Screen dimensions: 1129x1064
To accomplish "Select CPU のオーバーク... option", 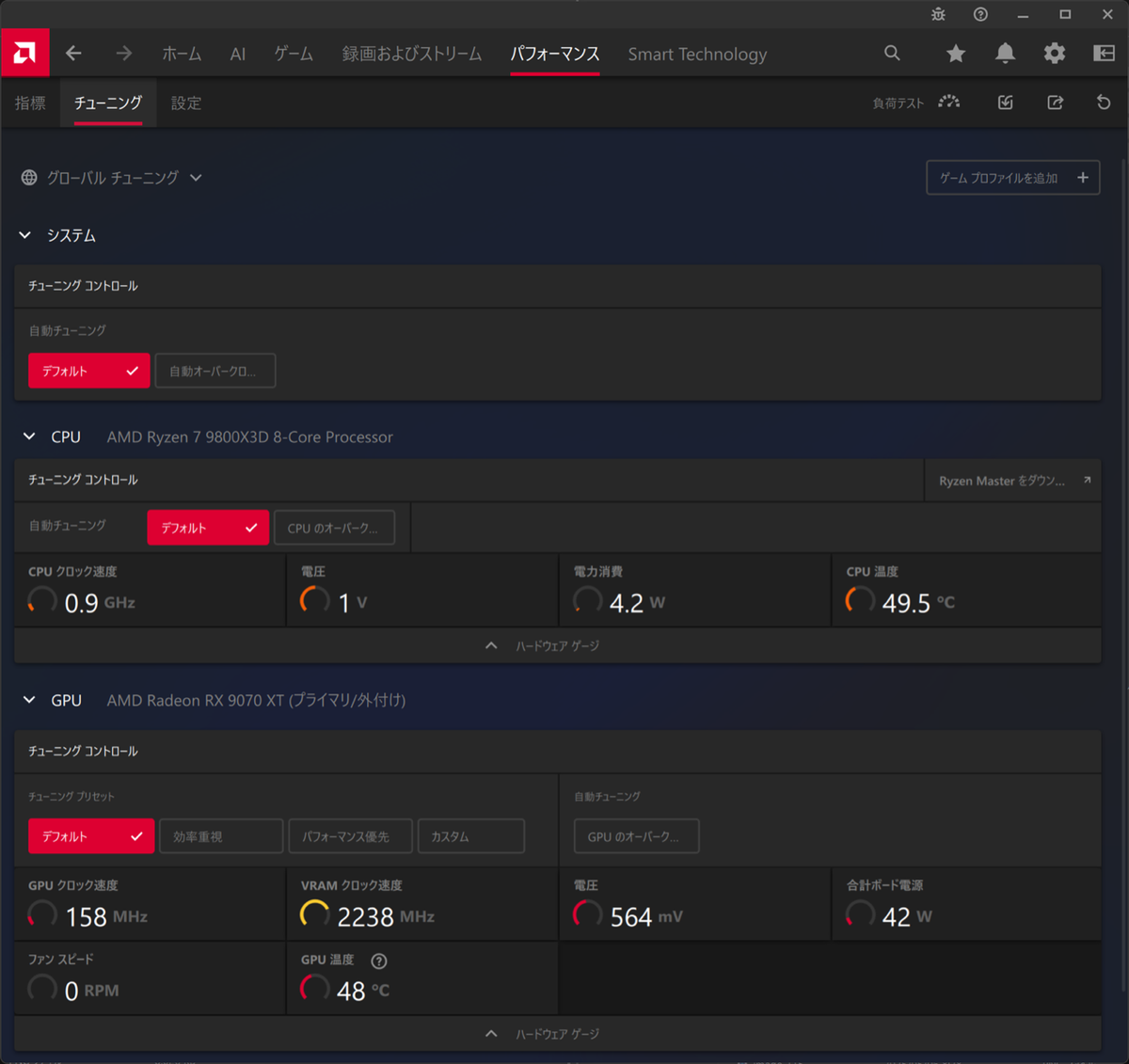I will 334,528.
